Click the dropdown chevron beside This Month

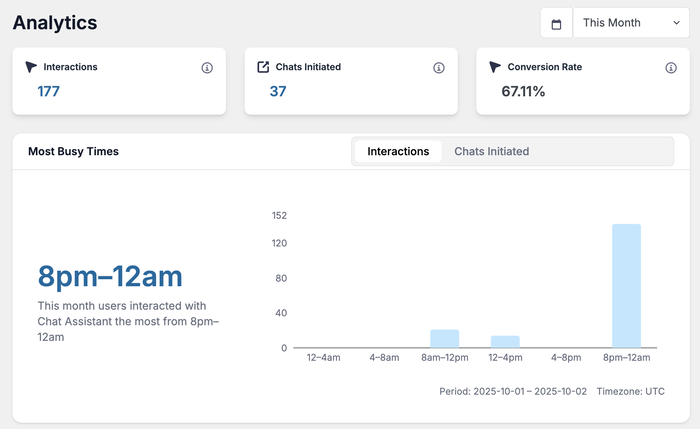click(x=676, y=23)
